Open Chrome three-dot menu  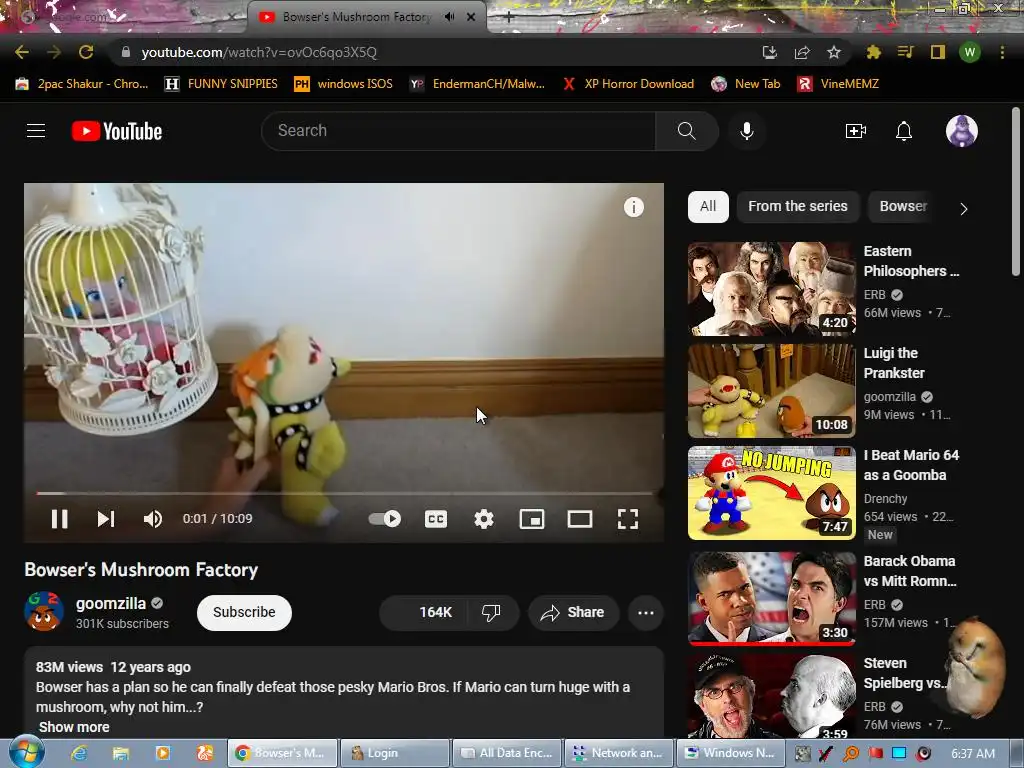point(1002,52)
